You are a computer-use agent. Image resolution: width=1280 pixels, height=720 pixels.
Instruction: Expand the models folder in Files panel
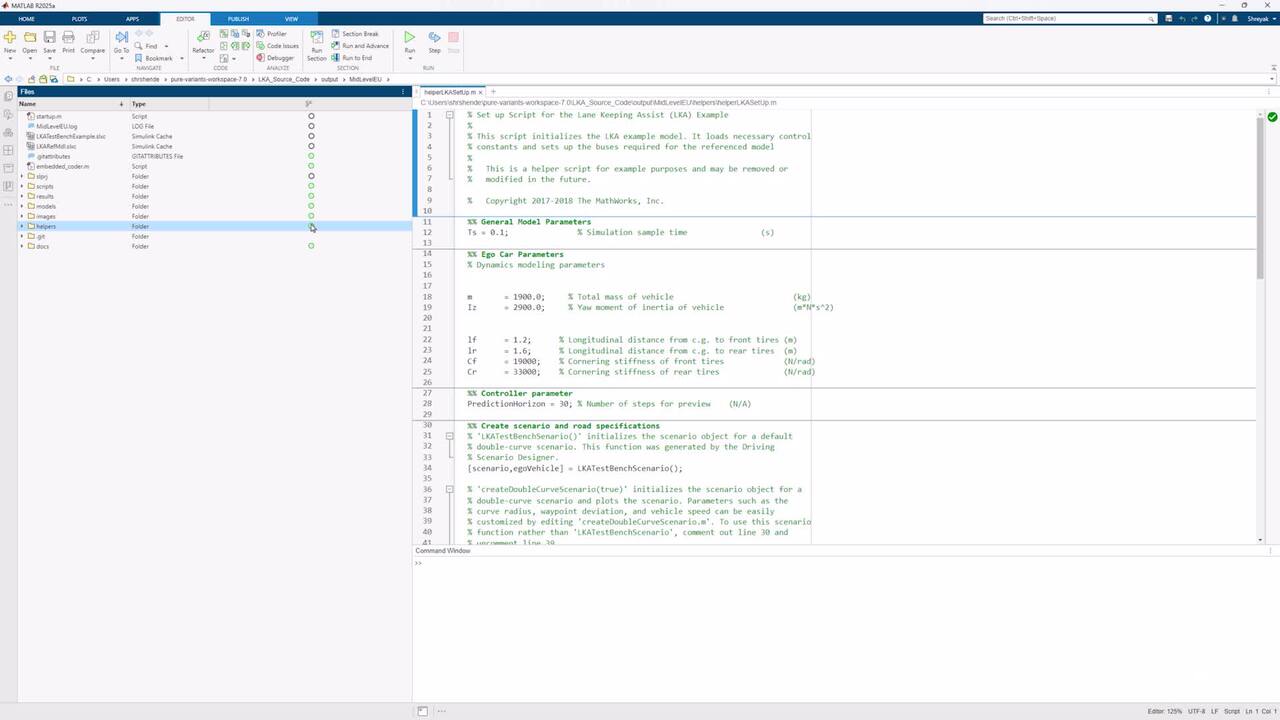[22, 206]
